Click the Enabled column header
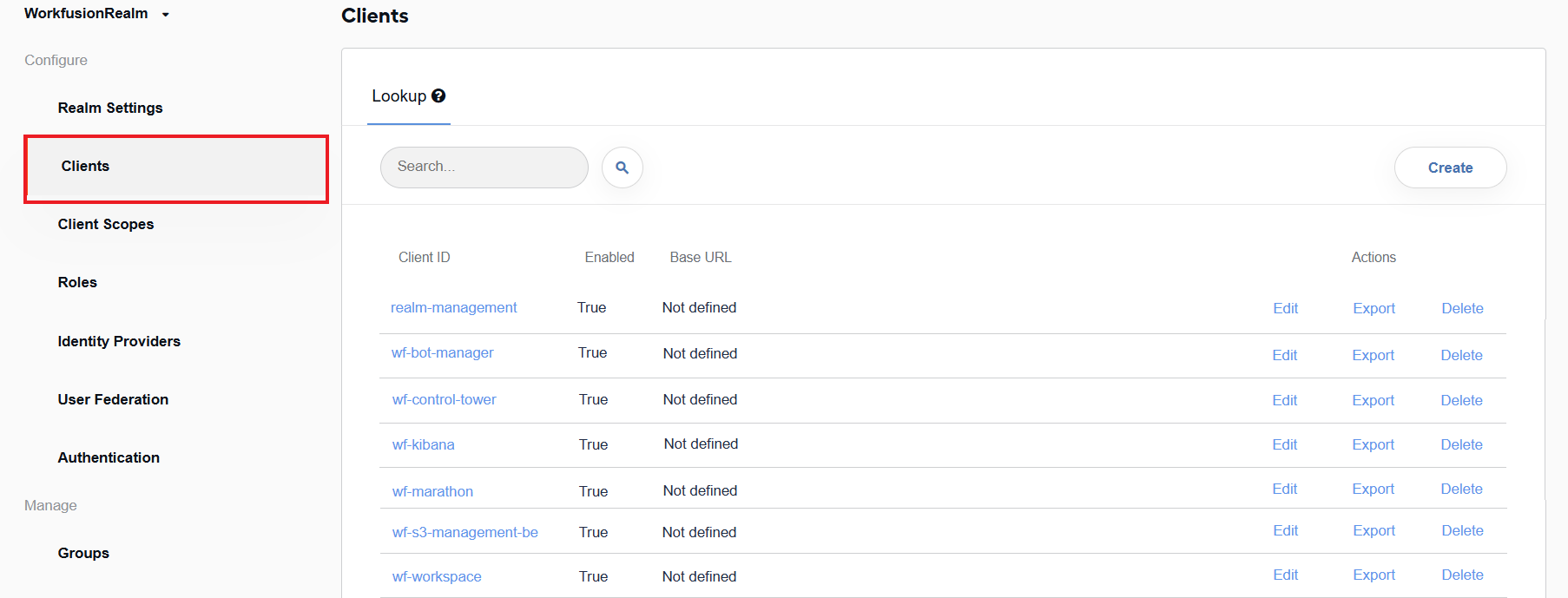1568x598 pixels. coord(609,257)
